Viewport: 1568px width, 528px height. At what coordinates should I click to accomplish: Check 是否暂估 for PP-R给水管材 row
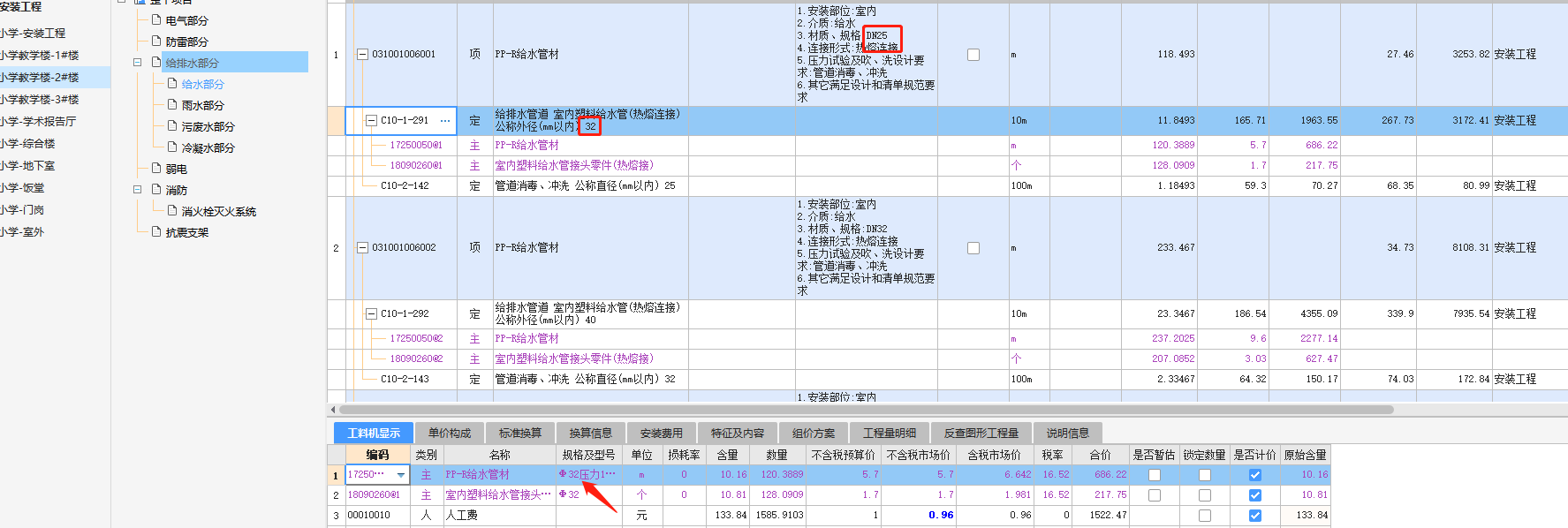point(1154,475)
